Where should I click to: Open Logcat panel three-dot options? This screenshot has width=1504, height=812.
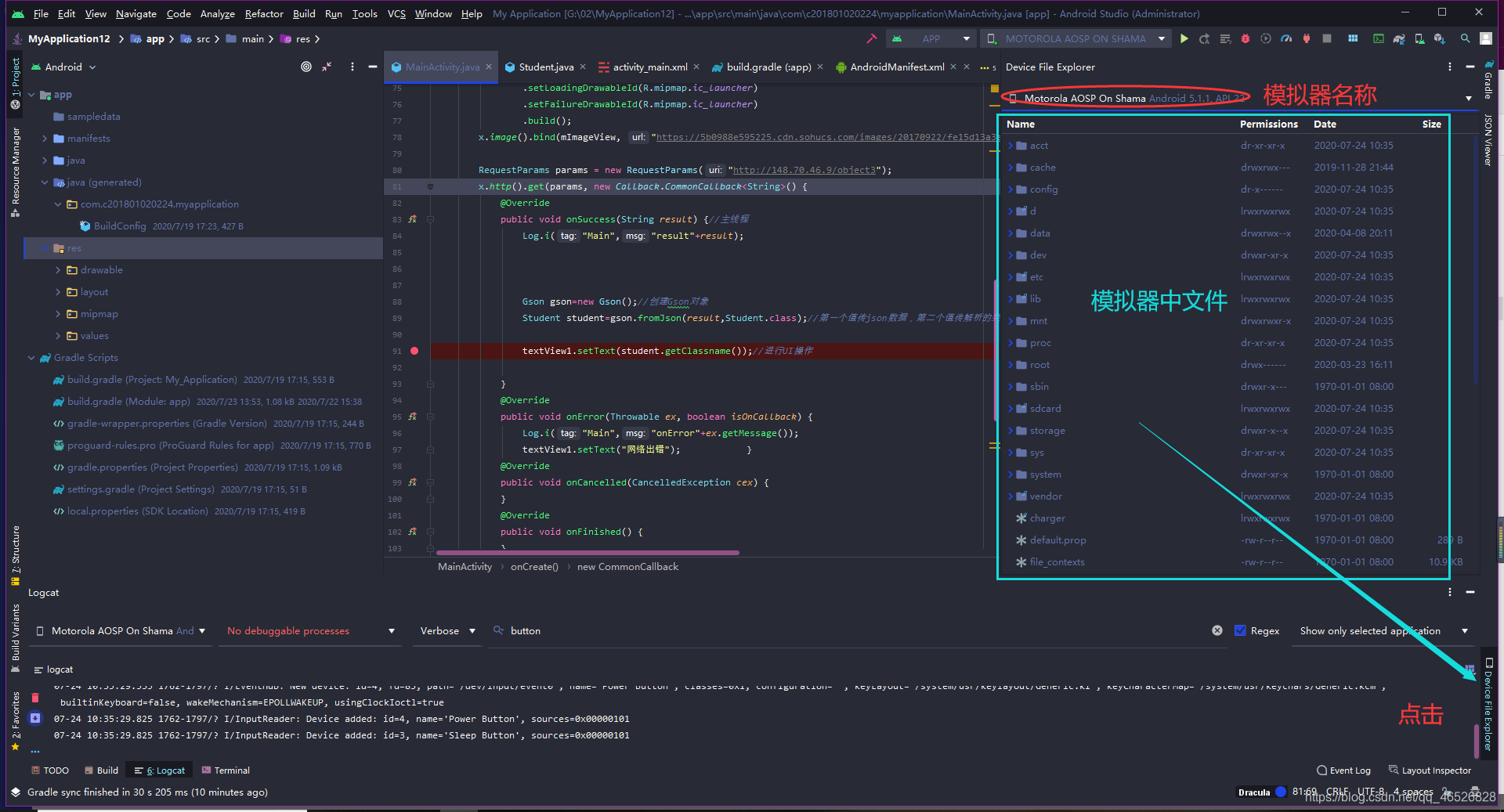[x=1450, y=592]
